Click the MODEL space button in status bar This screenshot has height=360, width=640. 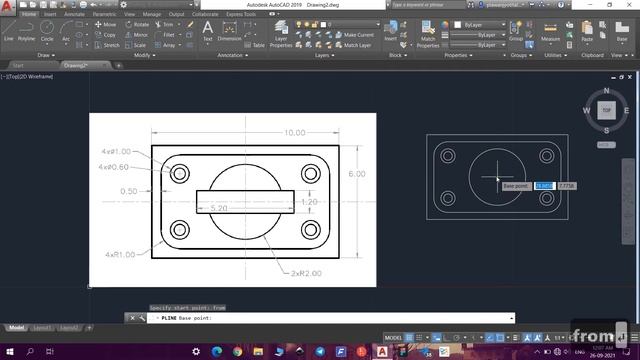click(x=393, y=338)
